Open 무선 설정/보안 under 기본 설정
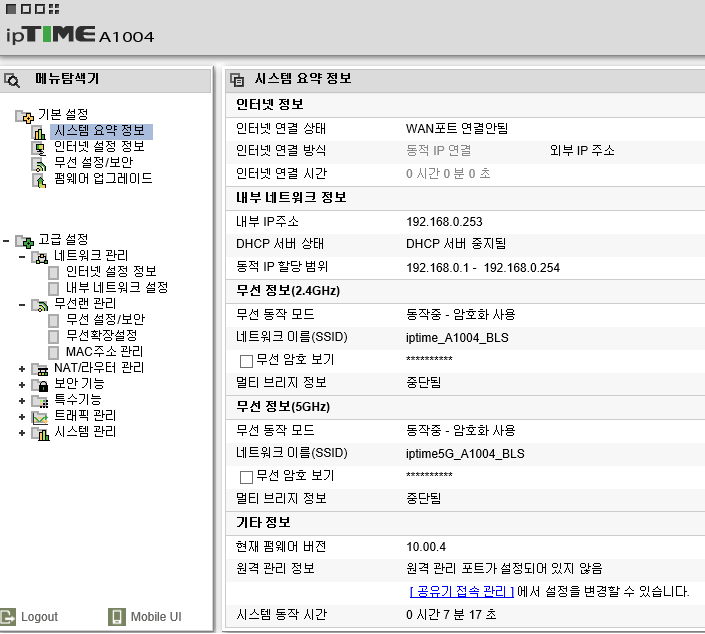The image size is (705, 634). [x=94, y=162]
